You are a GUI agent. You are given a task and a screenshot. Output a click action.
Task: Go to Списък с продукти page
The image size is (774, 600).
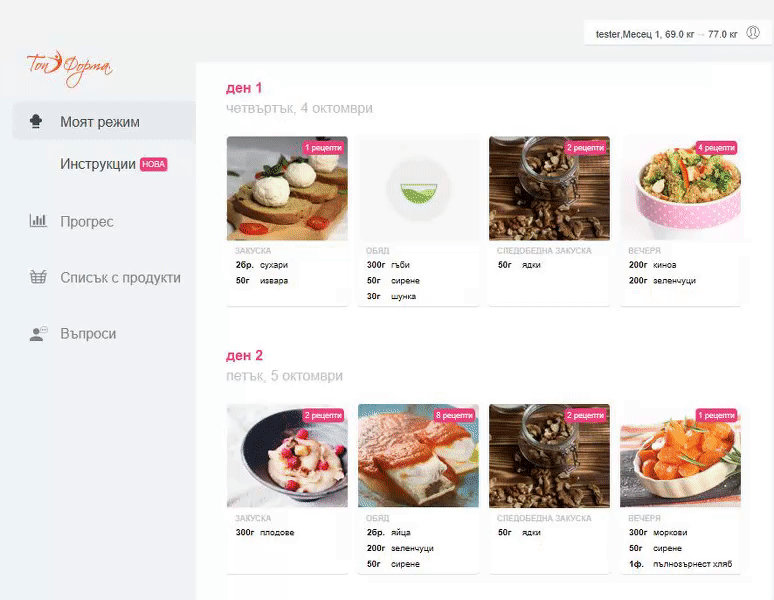(x=120, y=278)
